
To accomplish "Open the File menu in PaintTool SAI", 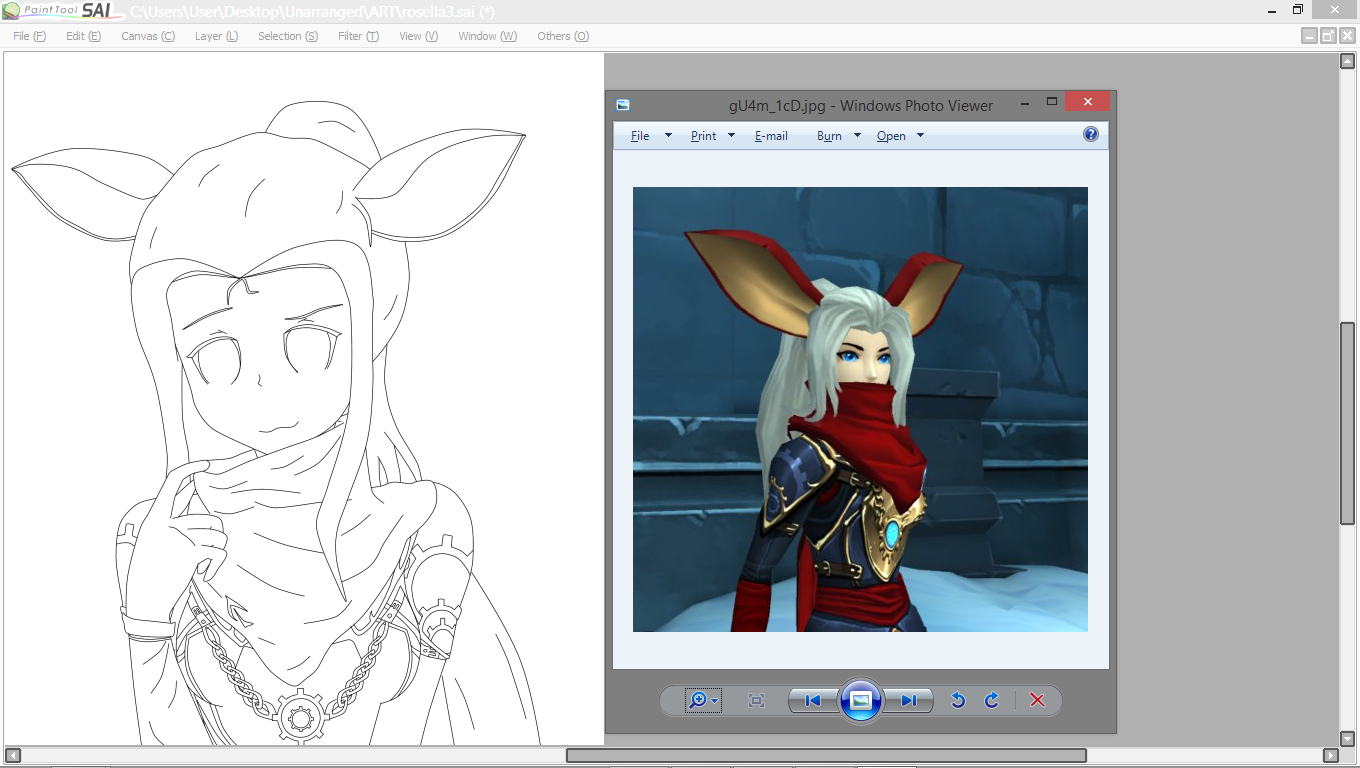I will (29, 36).
